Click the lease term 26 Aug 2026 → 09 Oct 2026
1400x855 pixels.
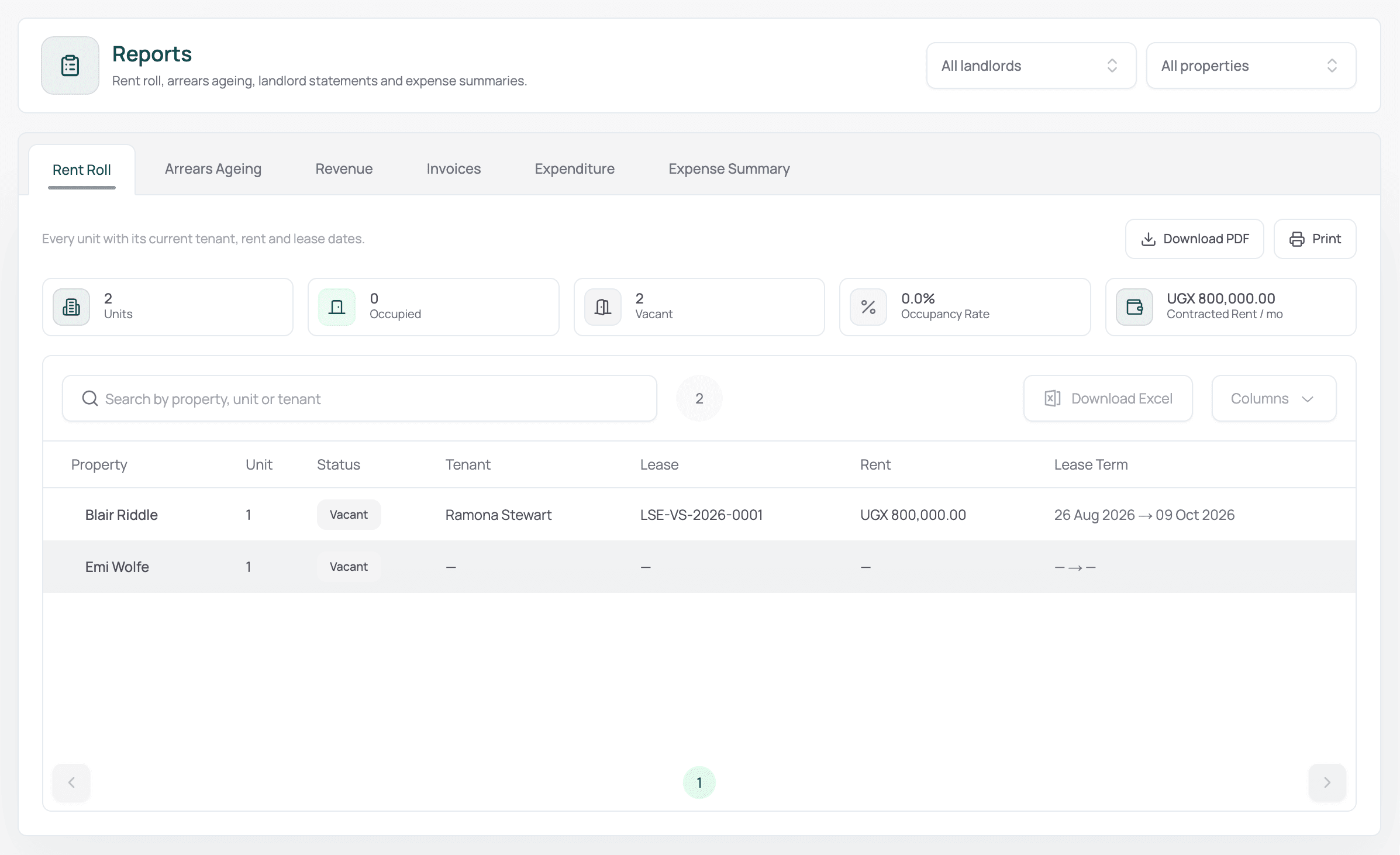1144,515
